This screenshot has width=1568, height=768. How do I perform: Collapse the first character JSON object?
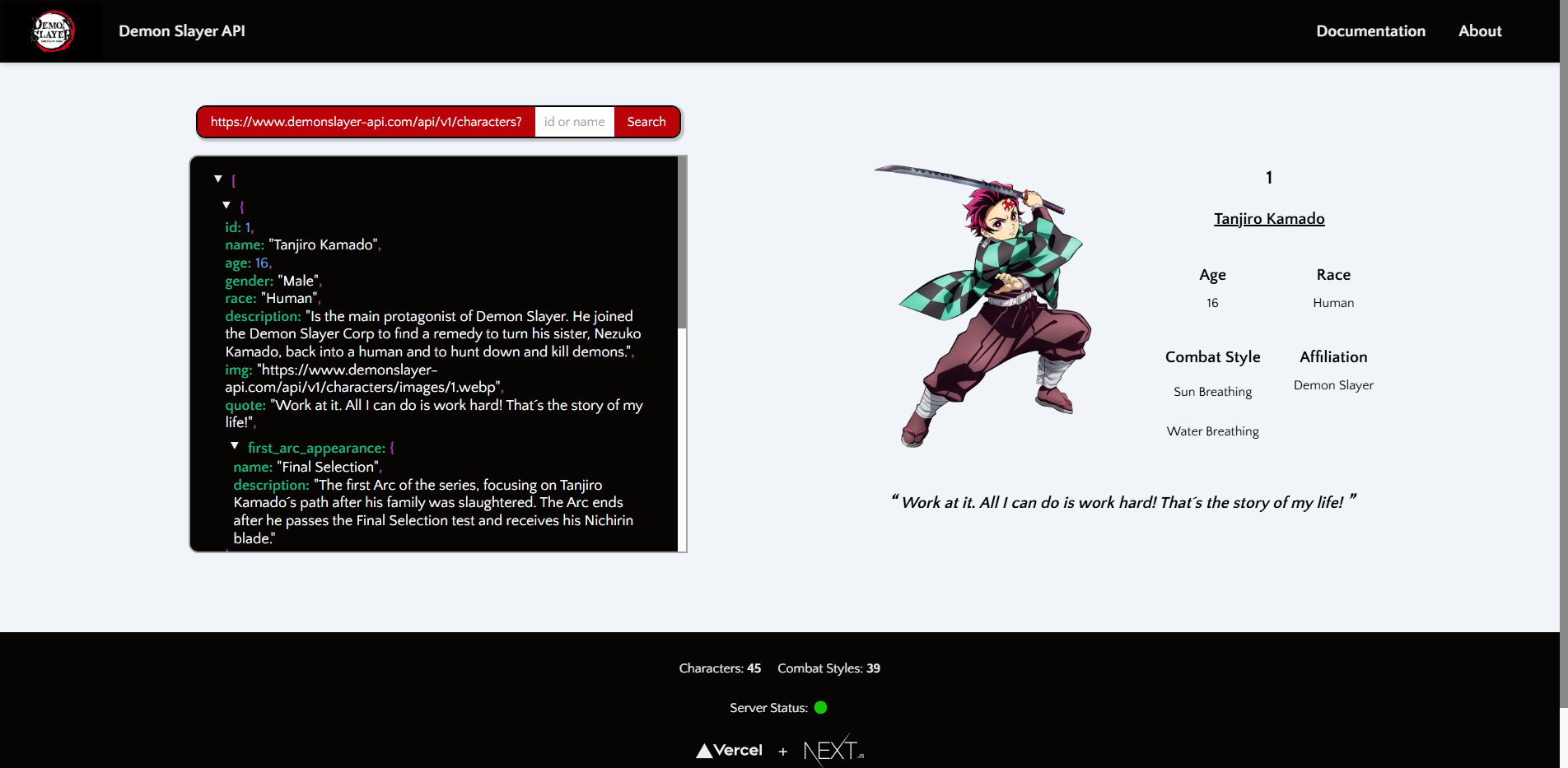pos(226,205)
